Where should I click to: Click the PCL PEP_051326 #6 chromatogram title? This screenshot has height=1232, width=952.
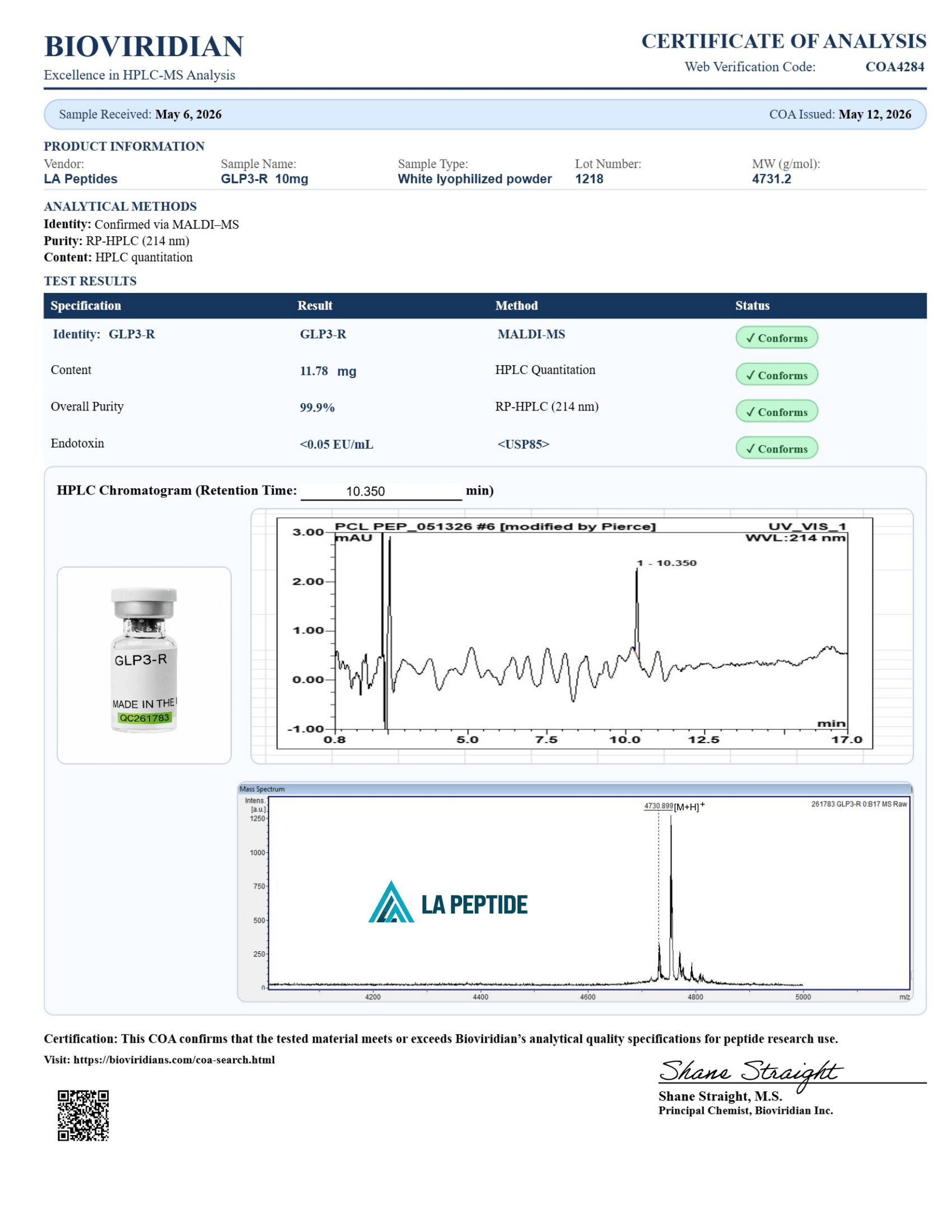pos(494,526)
